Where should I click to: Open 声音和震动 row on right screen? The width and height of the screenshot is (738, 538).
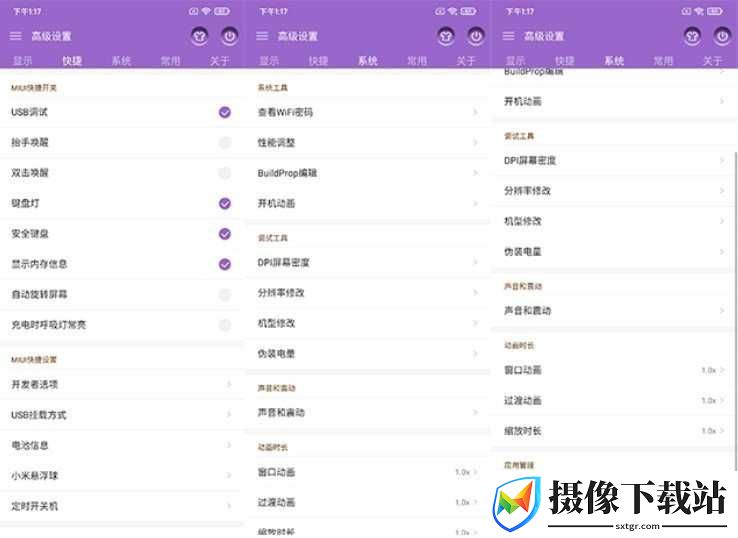(x=614, y=310)
